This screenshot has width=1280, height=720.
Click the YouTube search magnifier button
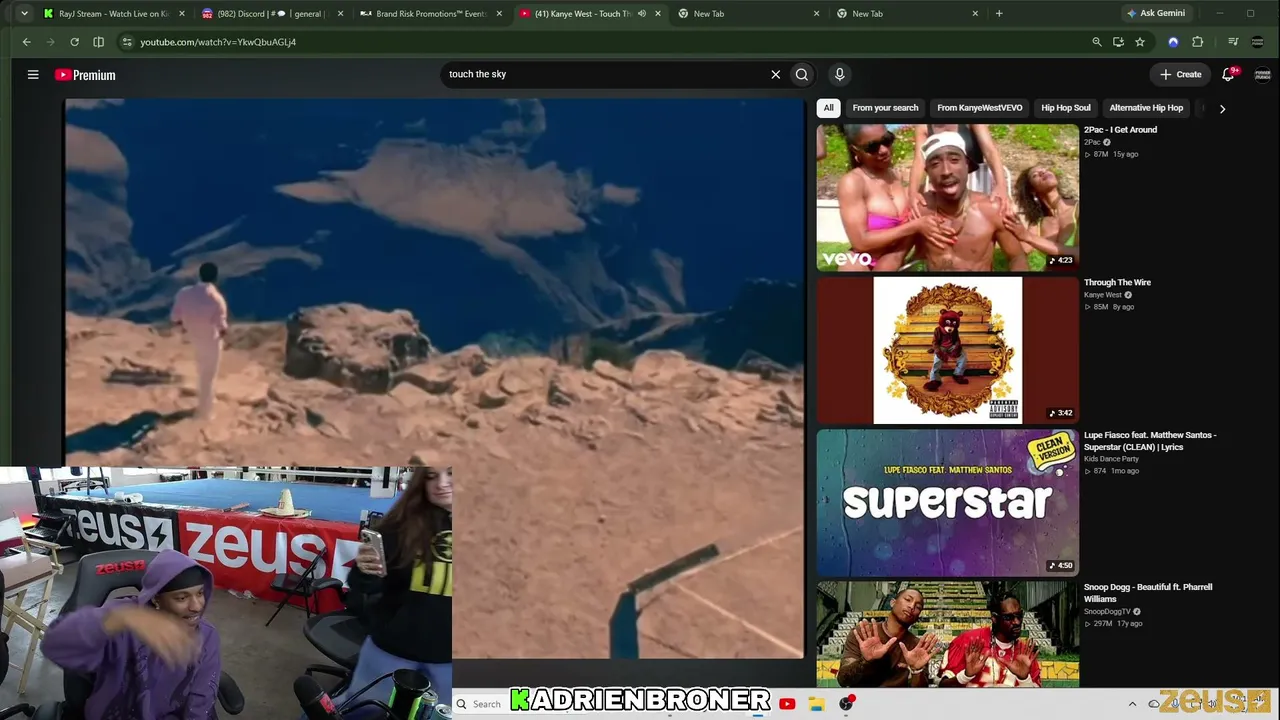tap(802, 74)
